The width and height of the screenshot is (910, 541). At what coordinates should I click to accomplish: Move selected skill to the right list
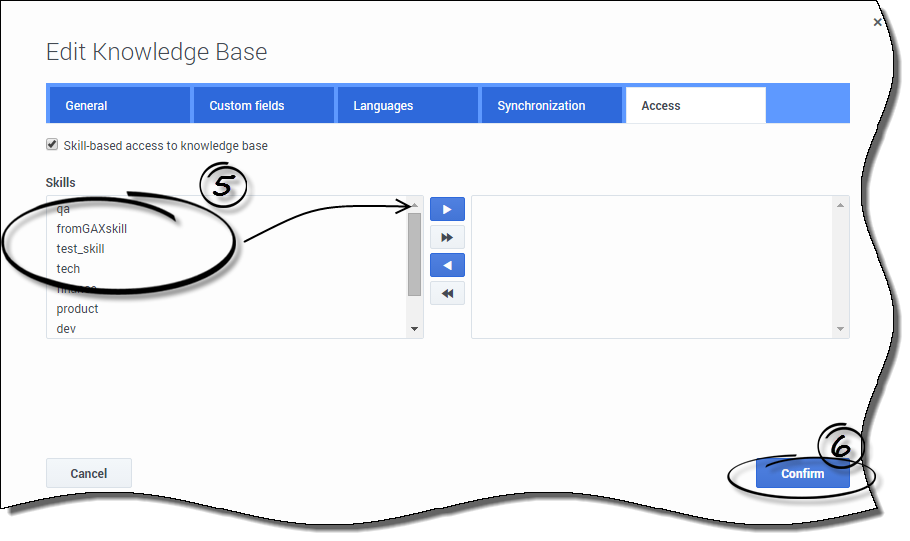point(447,209)
